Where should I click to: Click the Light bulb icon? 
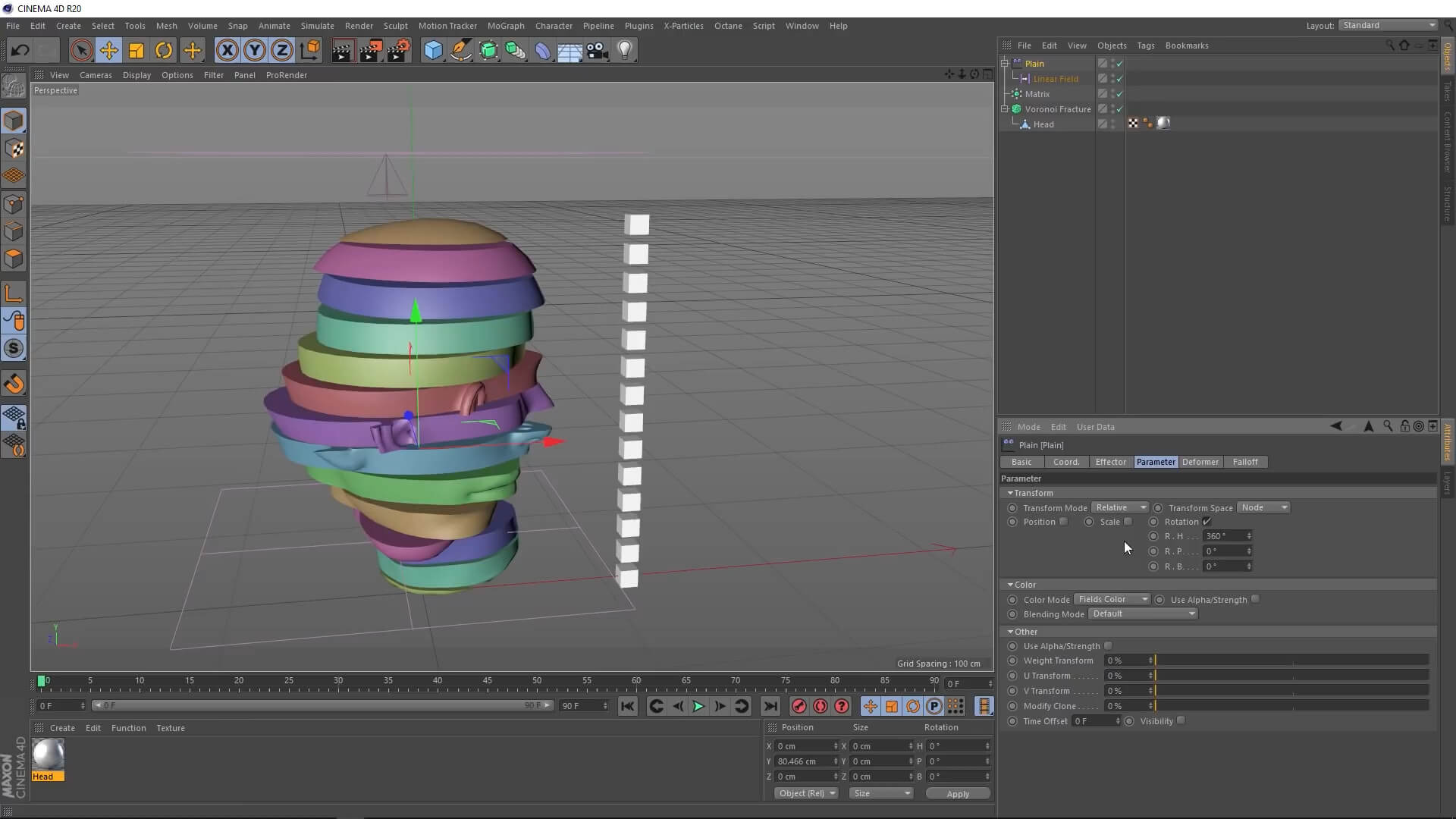click(625, 51)
